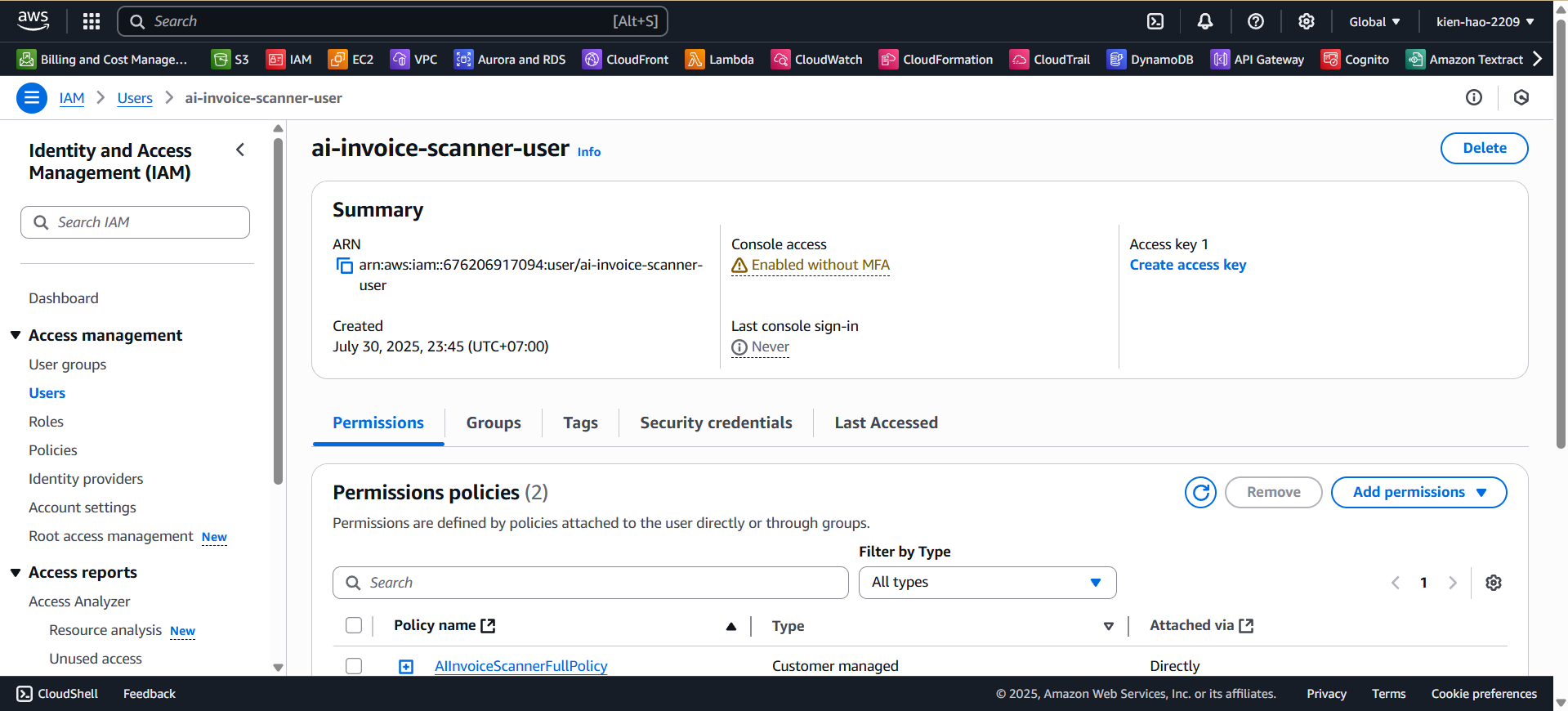Click Create access key link
The width and height of the screenshot is (1568, 711).
click(1188, 265)
